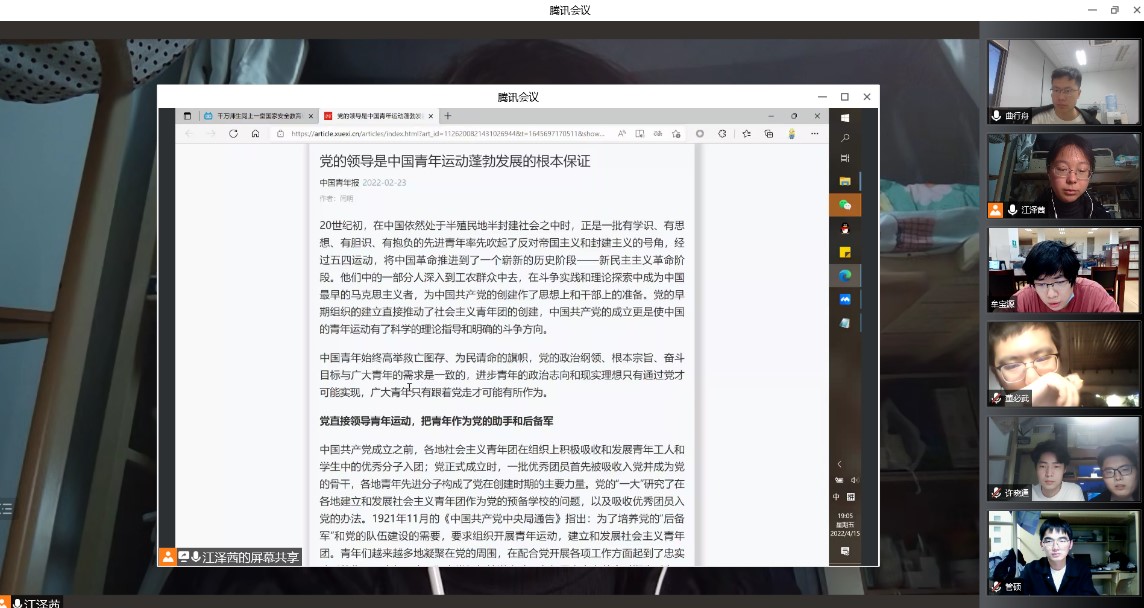1144x608 pixels.
Task: Click the Tencent Meeting taskbar icon
Action: tap(845, 299)
